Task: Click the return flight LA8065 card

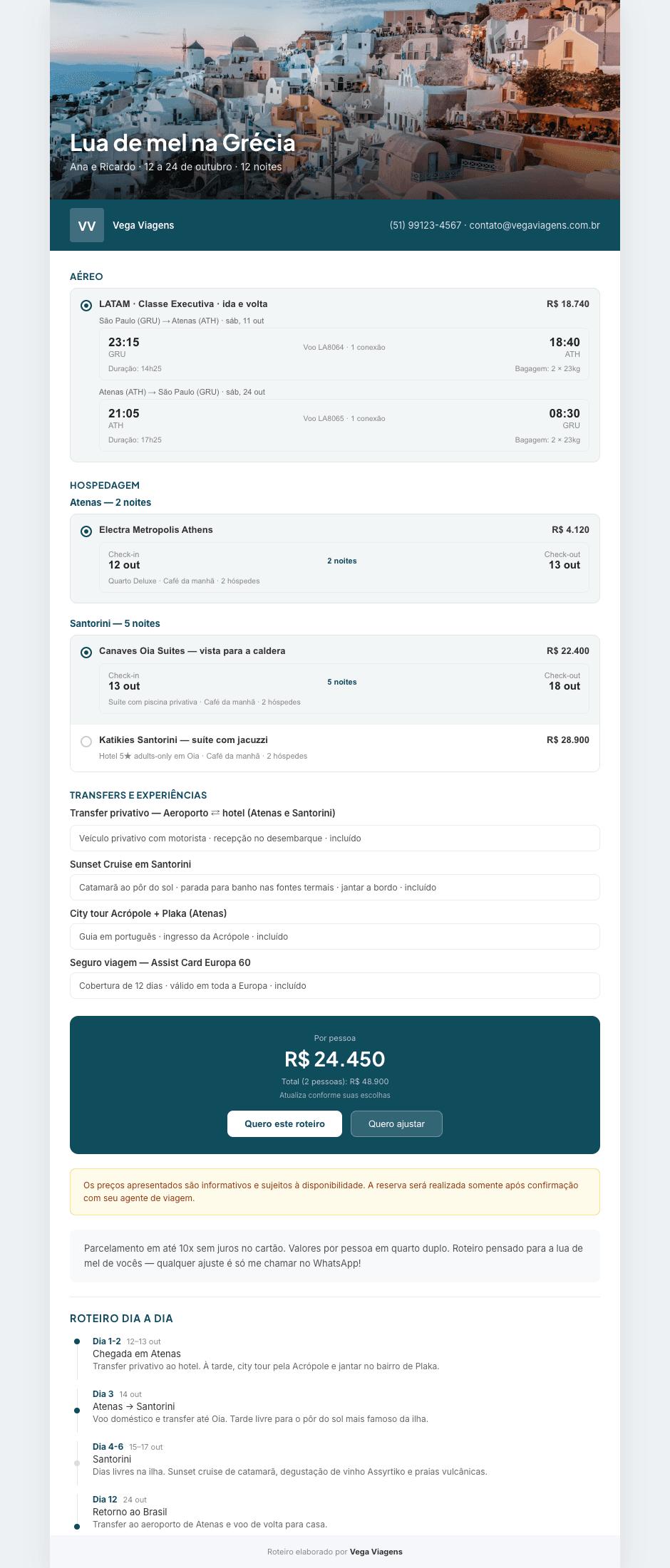Action: [x=344, y=425]
